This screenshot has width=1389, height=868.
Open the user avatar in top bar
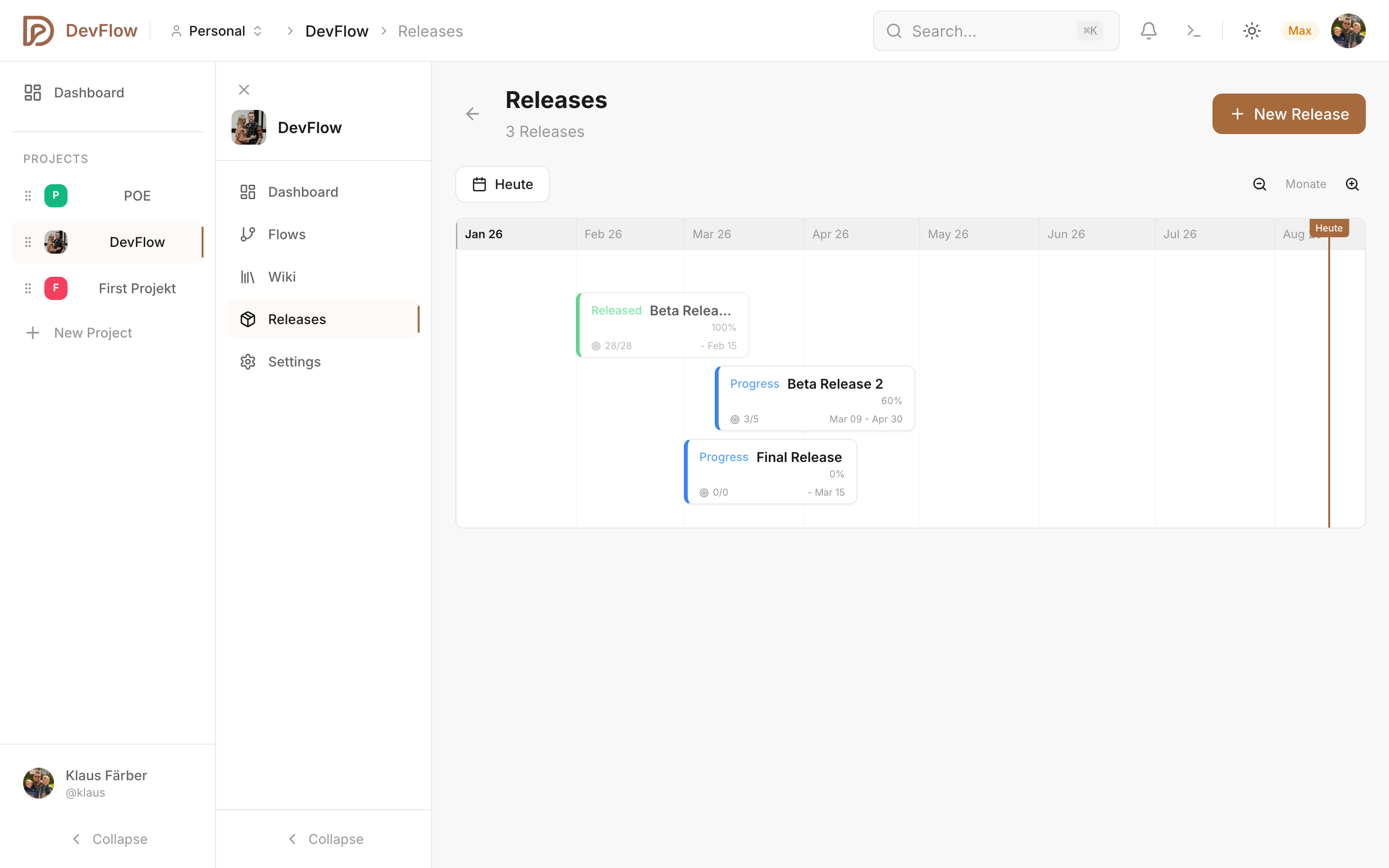point(1348,30)
